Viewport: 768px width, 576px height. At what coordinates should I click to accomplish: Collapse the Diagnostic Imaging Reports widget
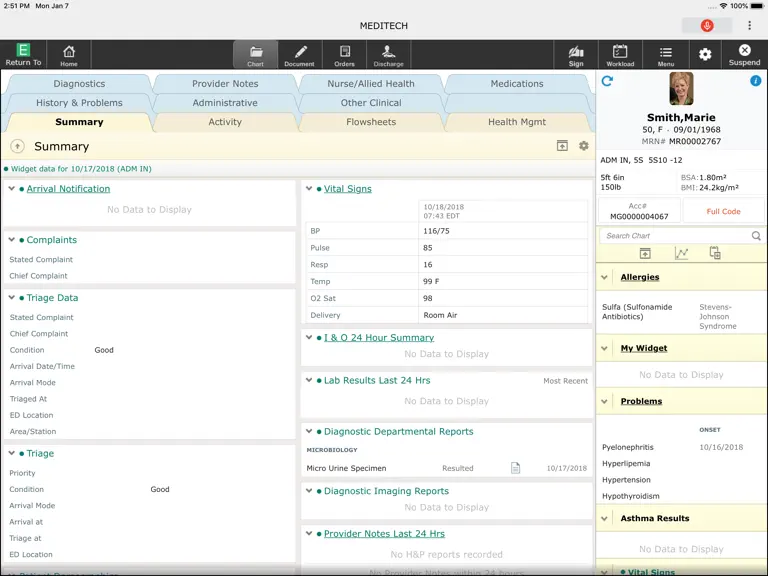point(309,490)
